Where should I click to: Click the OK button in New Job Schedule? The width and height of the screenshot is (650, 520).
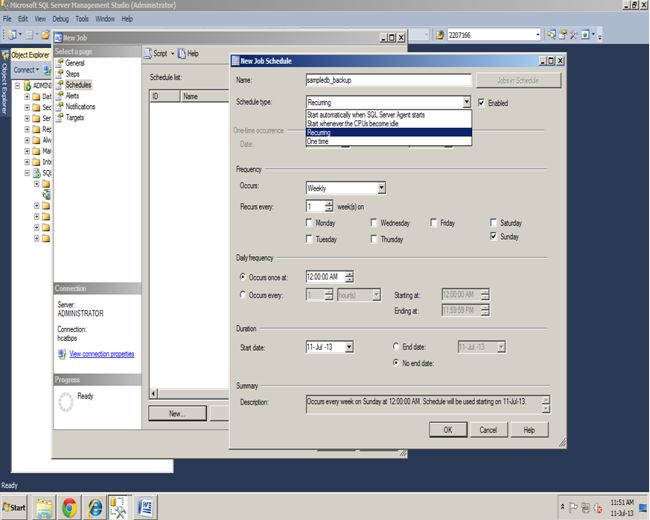click(448, 430)
